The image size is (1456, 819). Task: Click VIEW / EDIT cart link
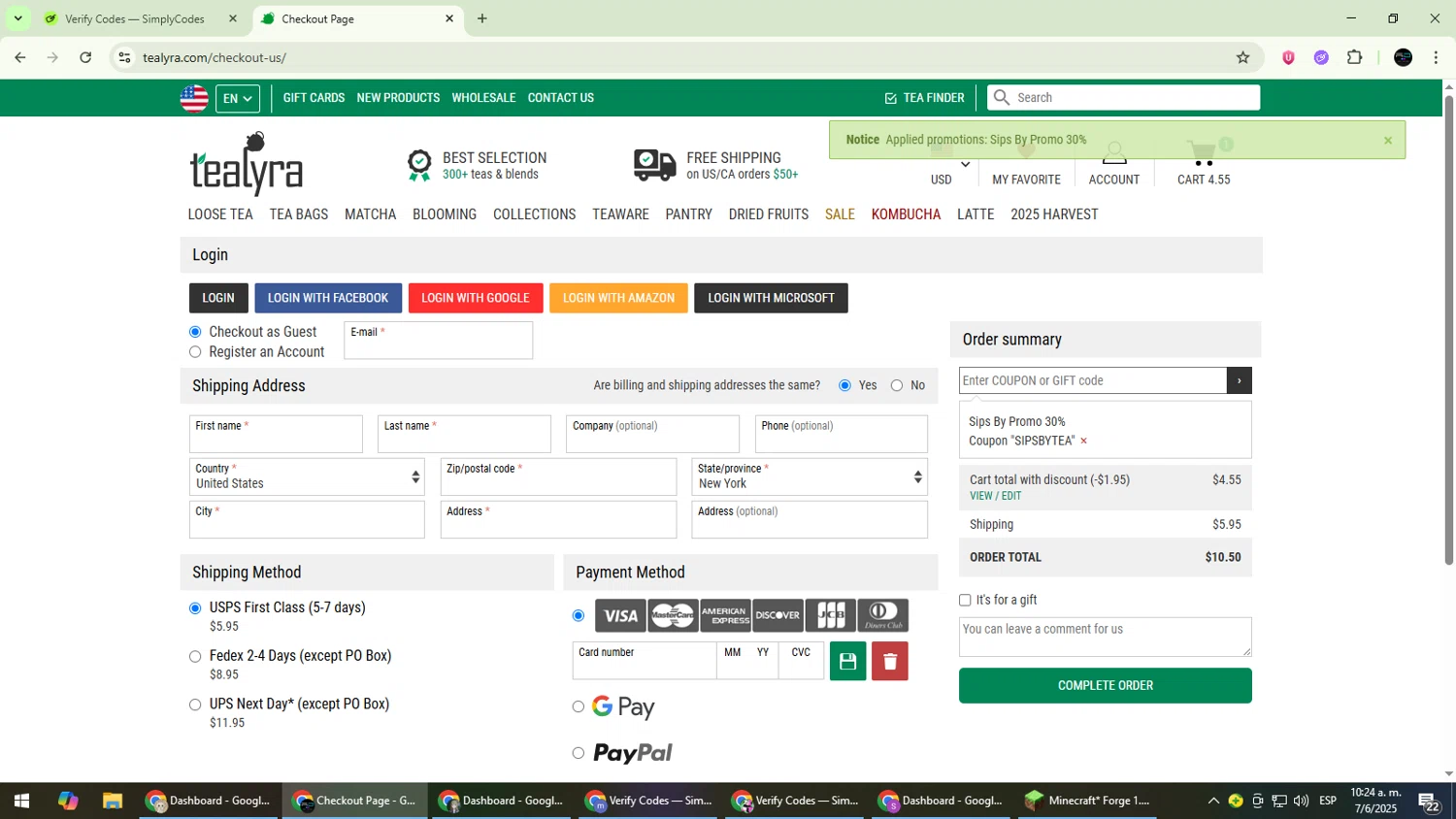(x=995, y=496)
